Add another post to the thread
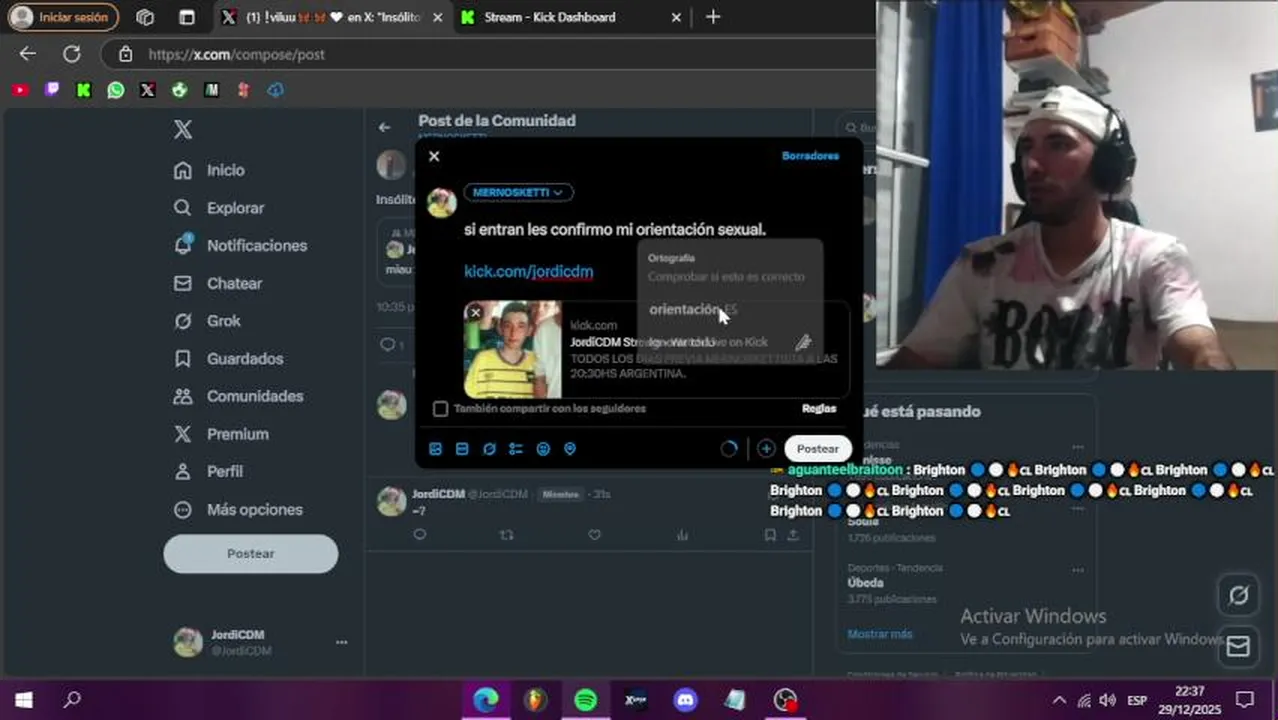The height and width of the screenshot is (720, 1278). click(x=766, y=449)
